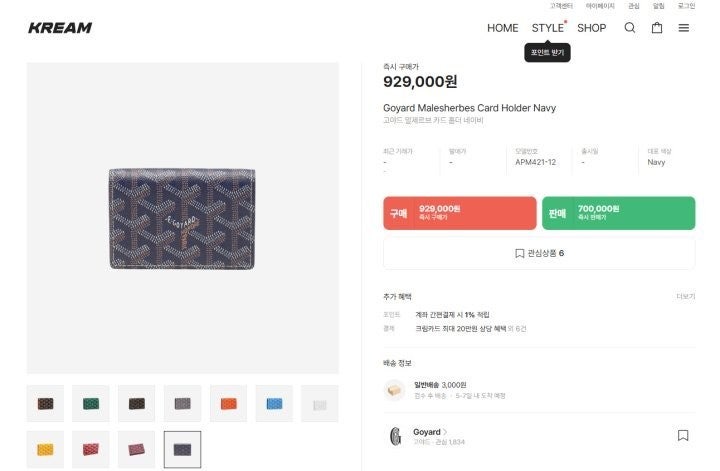Open the 고객센터 link at top
Image resolution: width=720 pixels, height=471 pixels.
(x=561, y=6)
